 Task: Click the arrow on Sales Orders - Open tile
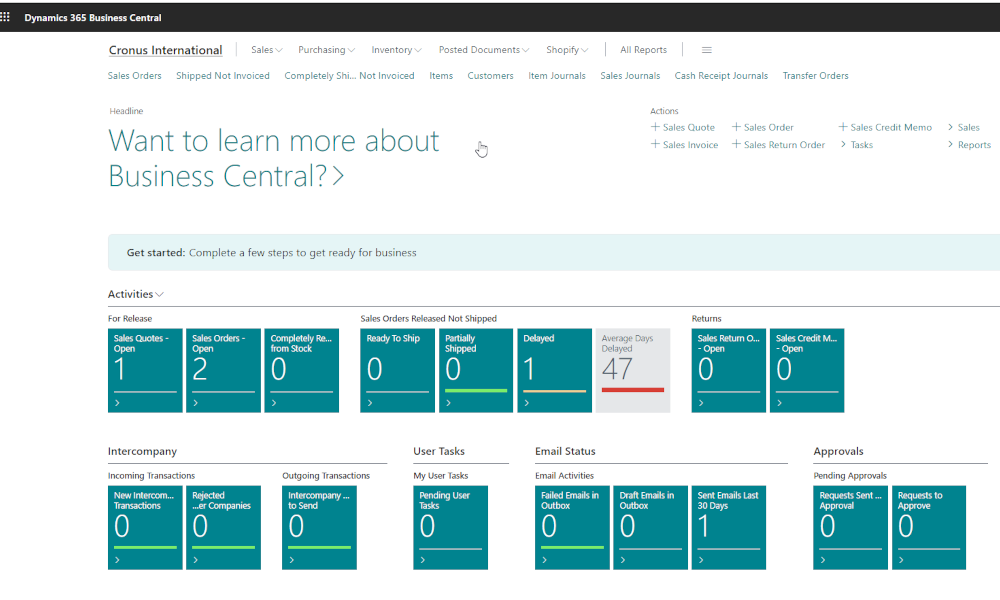coord(196,403)
